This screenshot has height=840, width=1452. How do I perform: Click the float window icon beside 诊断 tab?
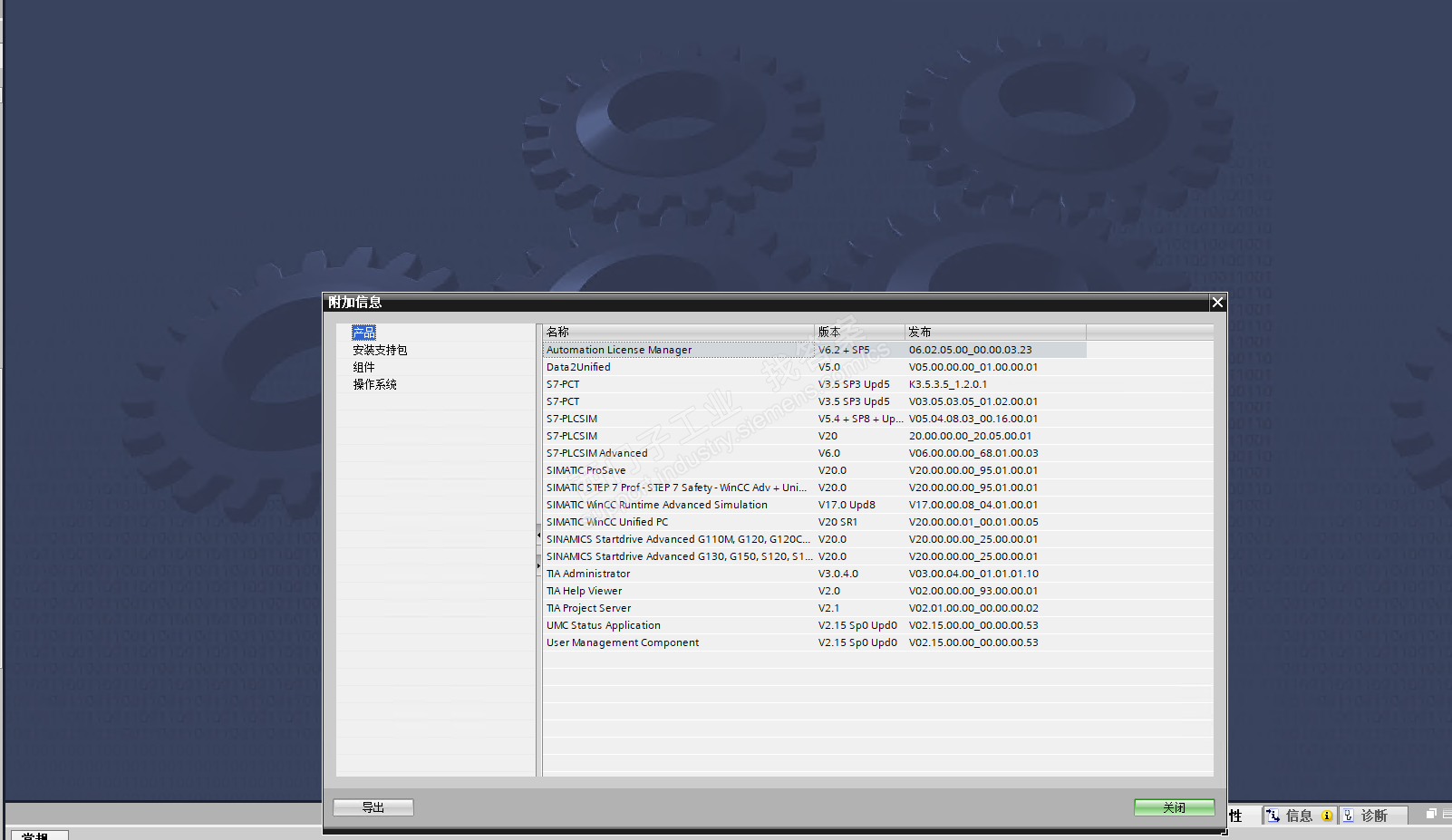click(x=1431, y=814)
